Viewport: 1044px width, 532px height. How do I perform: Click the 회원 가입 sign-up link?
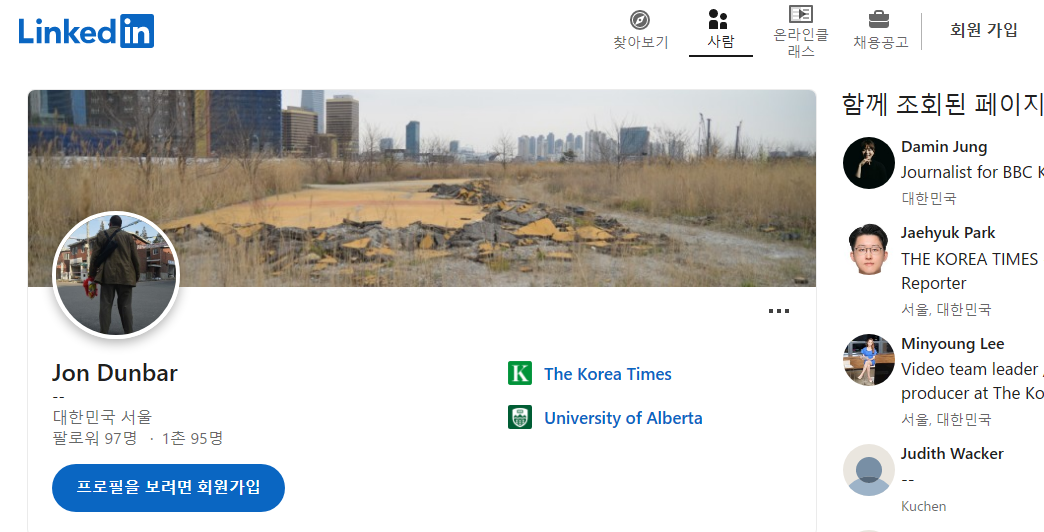[983, 30]
